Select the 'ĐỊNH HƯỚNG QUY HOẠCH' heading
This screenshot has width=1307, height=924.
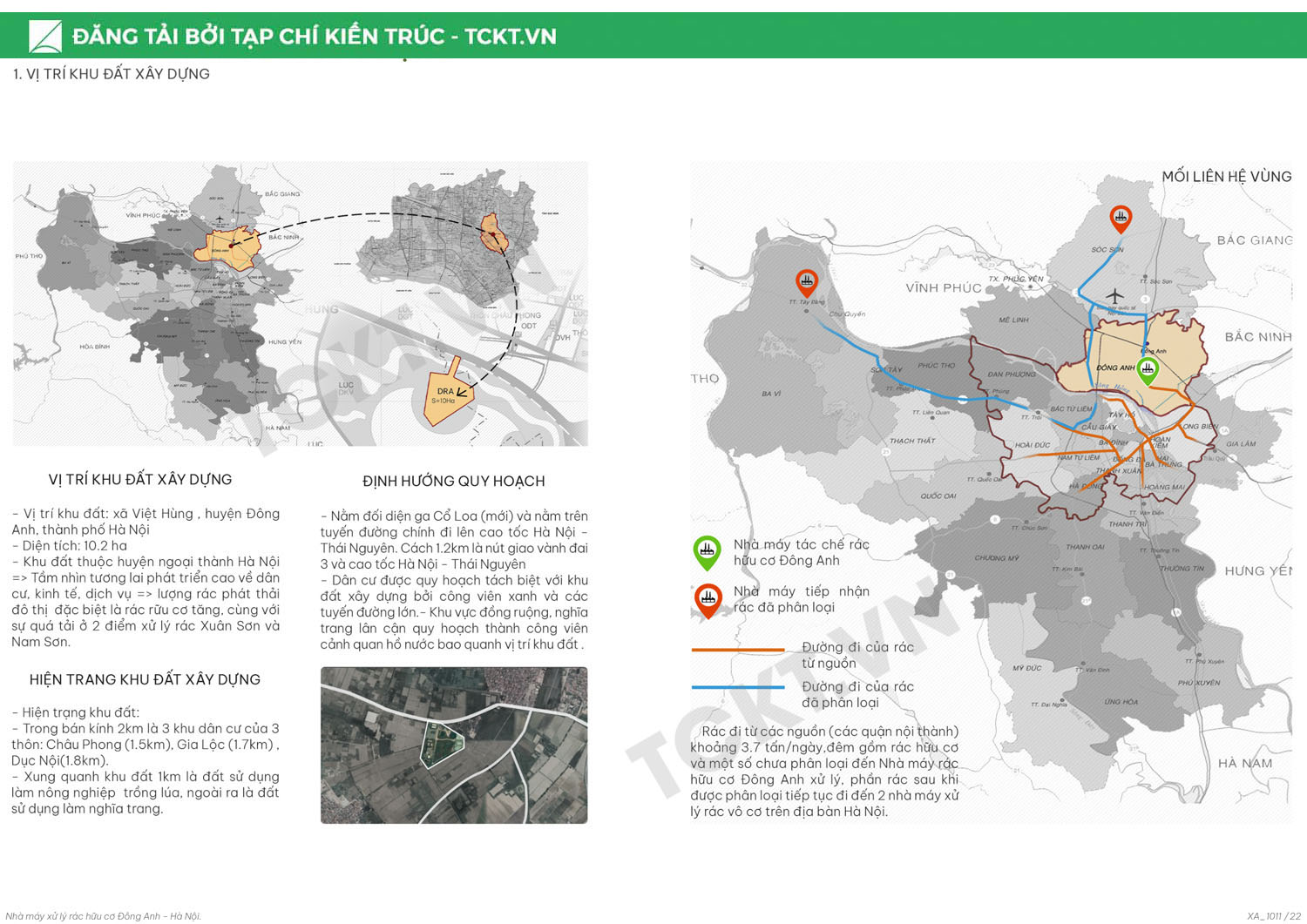point(453,482)
